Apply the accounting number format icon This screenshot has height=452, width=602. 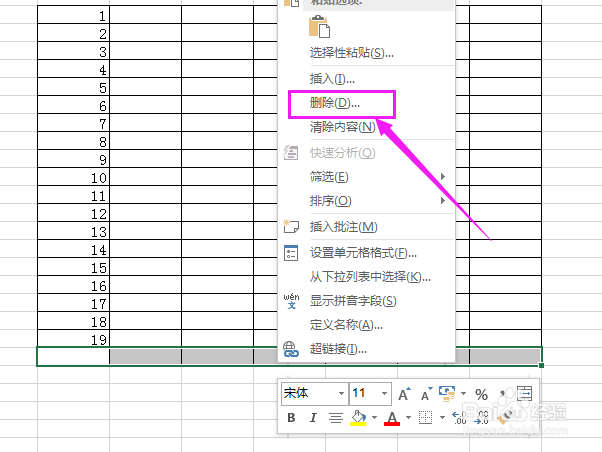coord(447,394)
